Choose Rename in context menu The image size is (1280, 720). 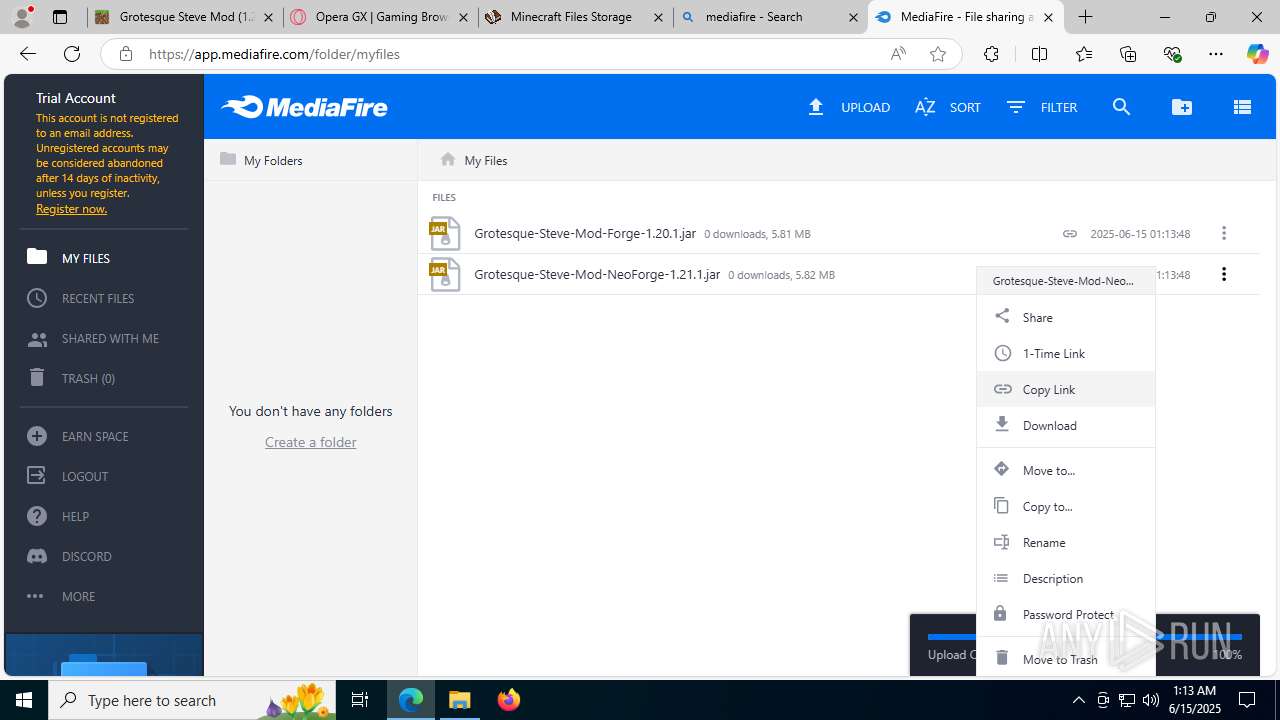tap(1066, 542)
